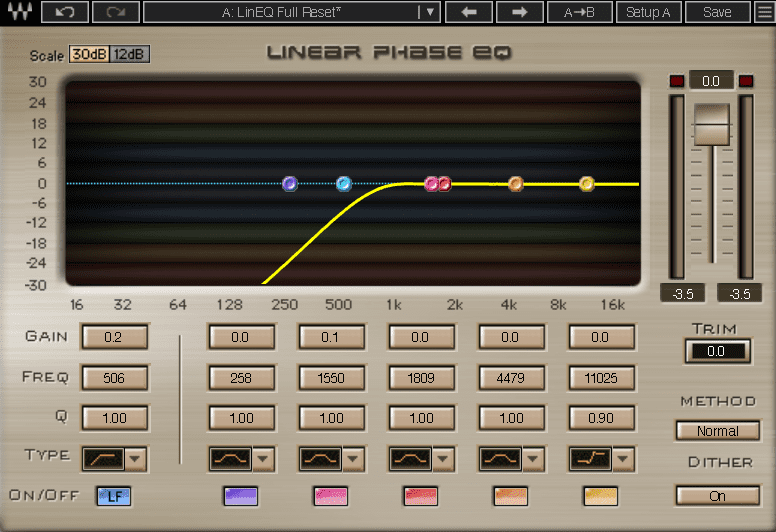Open 1809 Hz band type dropdown
This screenshot has width=776, height=532.
pos(442,459)
